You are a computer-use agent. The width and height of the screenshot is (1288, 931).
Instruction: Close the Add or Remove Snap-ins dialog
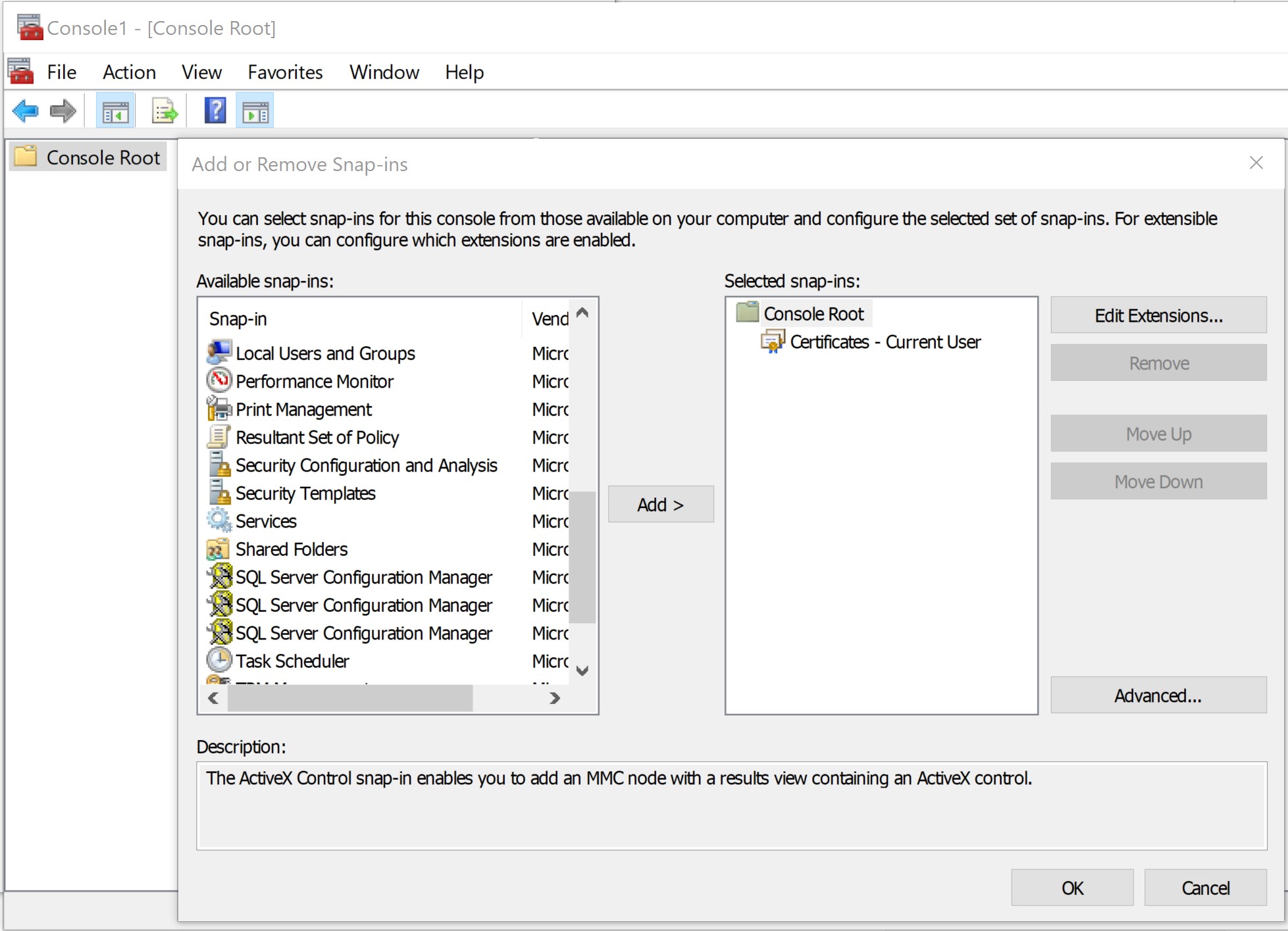click(1256, 163)
